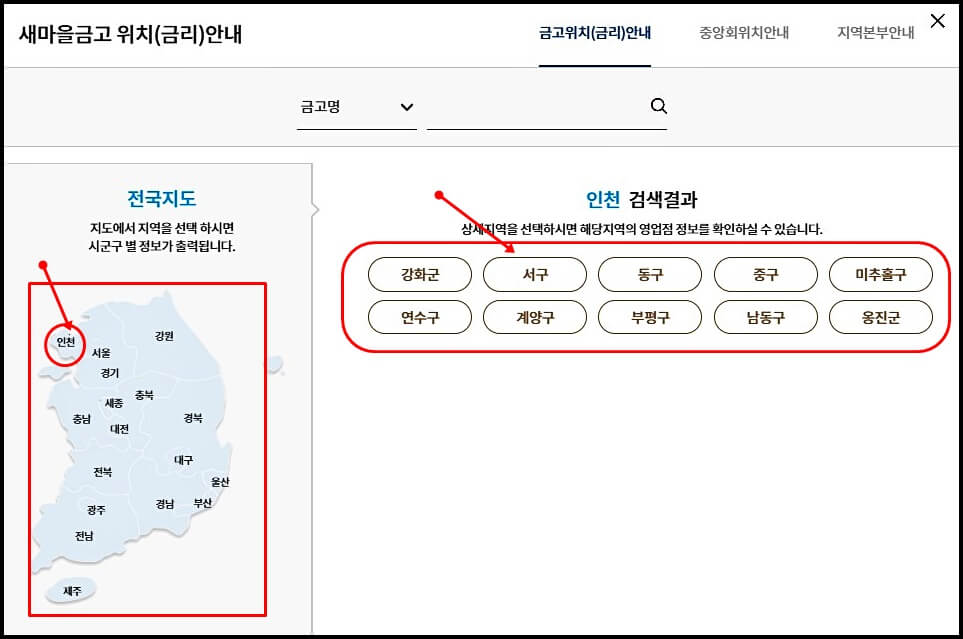This screenshot has width=963, height=639.
Task: Choose 울산 on the national map
Action: pyautogui.click(x=220, y=482)
